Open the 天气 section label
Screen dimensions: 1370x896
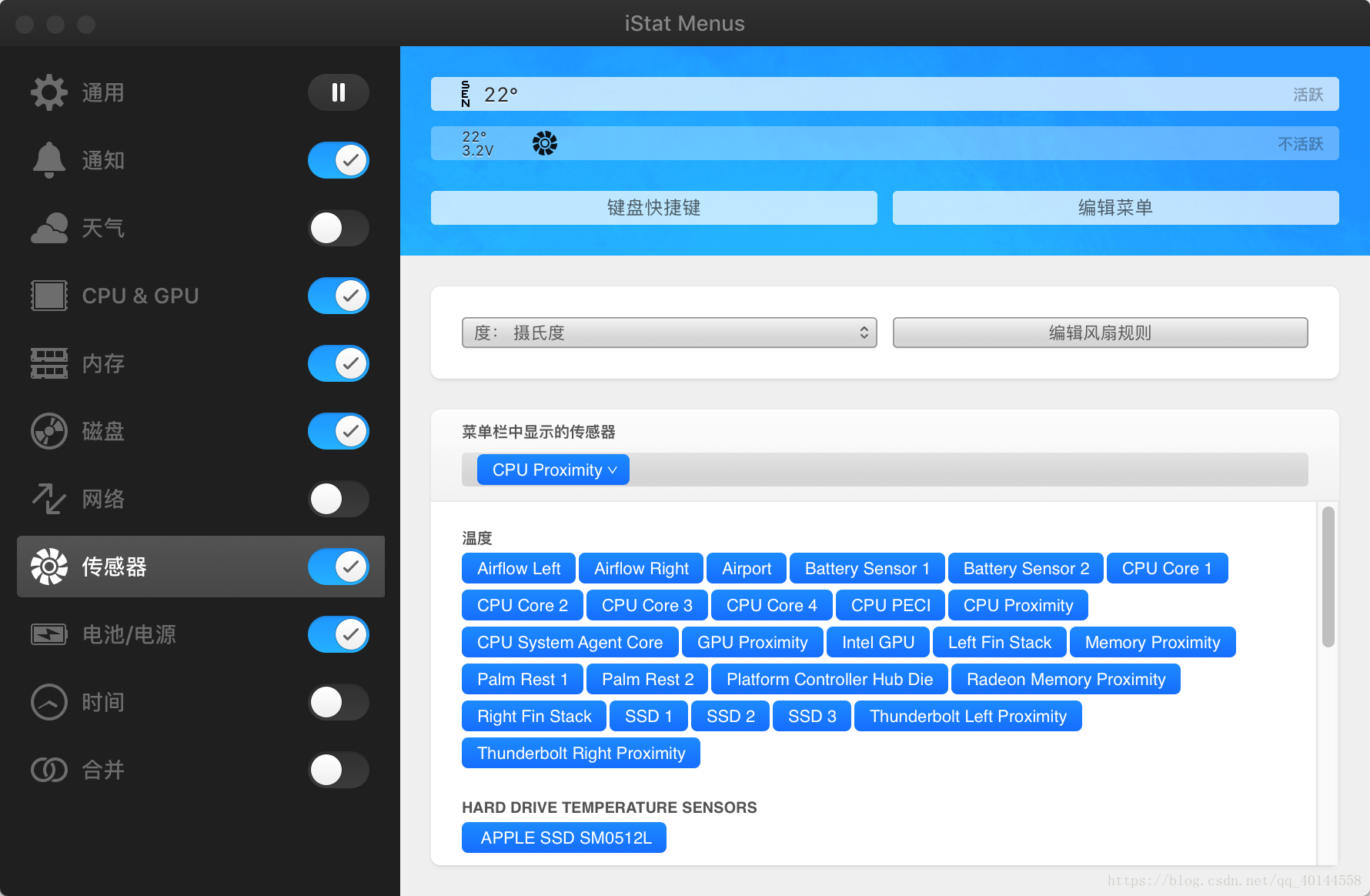point(103,228)
